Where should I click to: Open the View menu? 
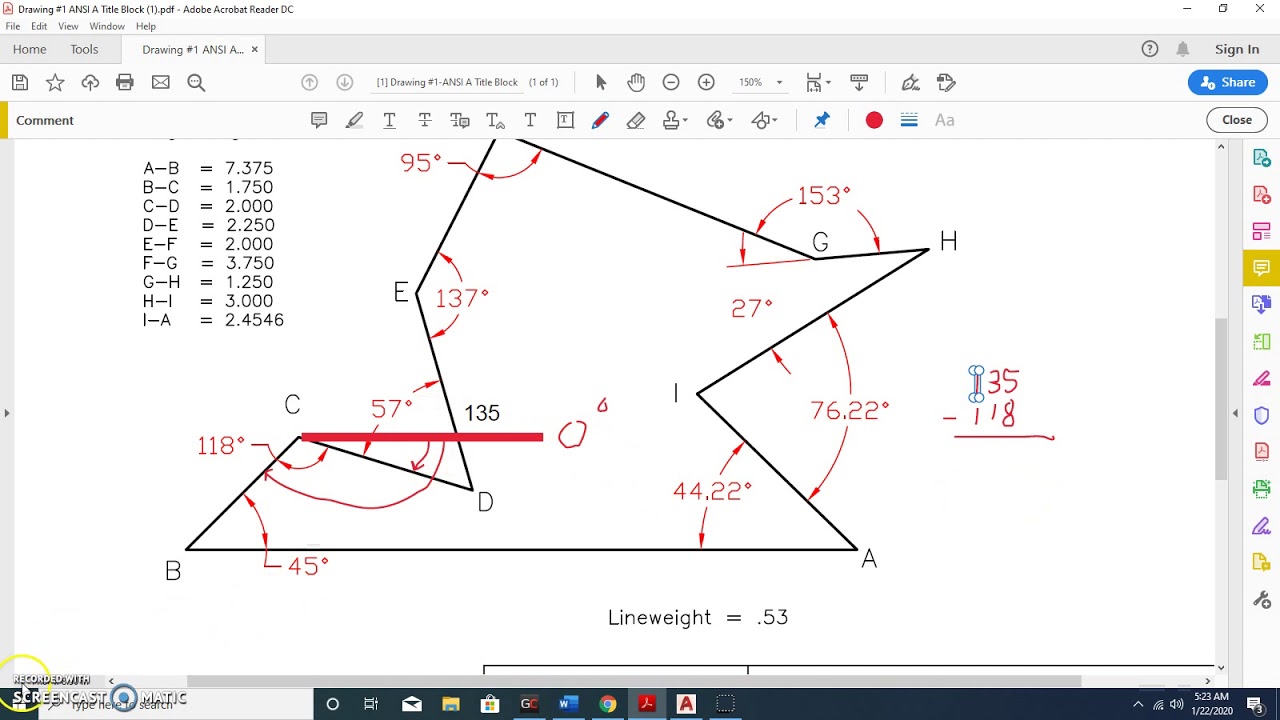coord(68,26)
